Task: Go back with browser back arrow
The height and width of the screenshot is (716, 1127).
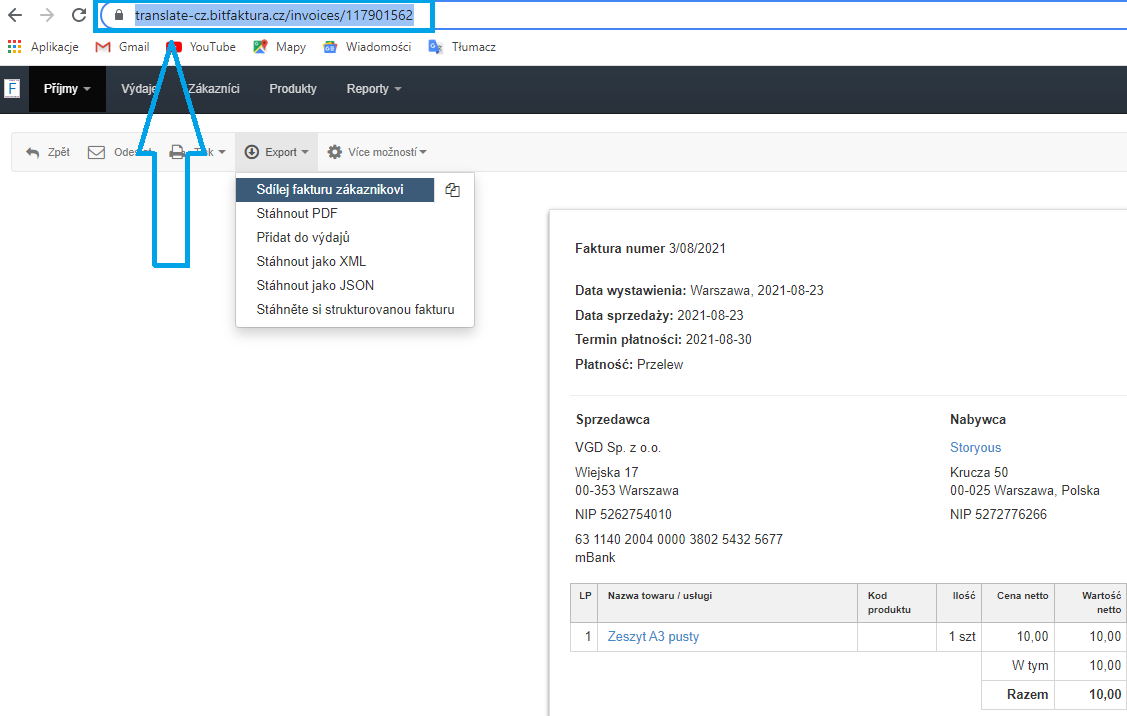Action: pyautogui.click(x=14, y=15)
